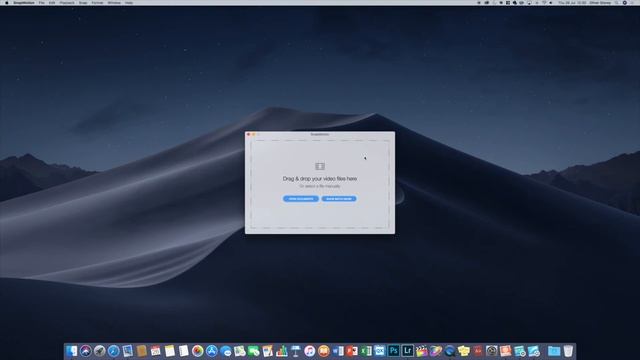Image resolution: width=640 pixels, height=360 pixels.
Task: Open Spotlight search in the menu bar
Action: 616,3
